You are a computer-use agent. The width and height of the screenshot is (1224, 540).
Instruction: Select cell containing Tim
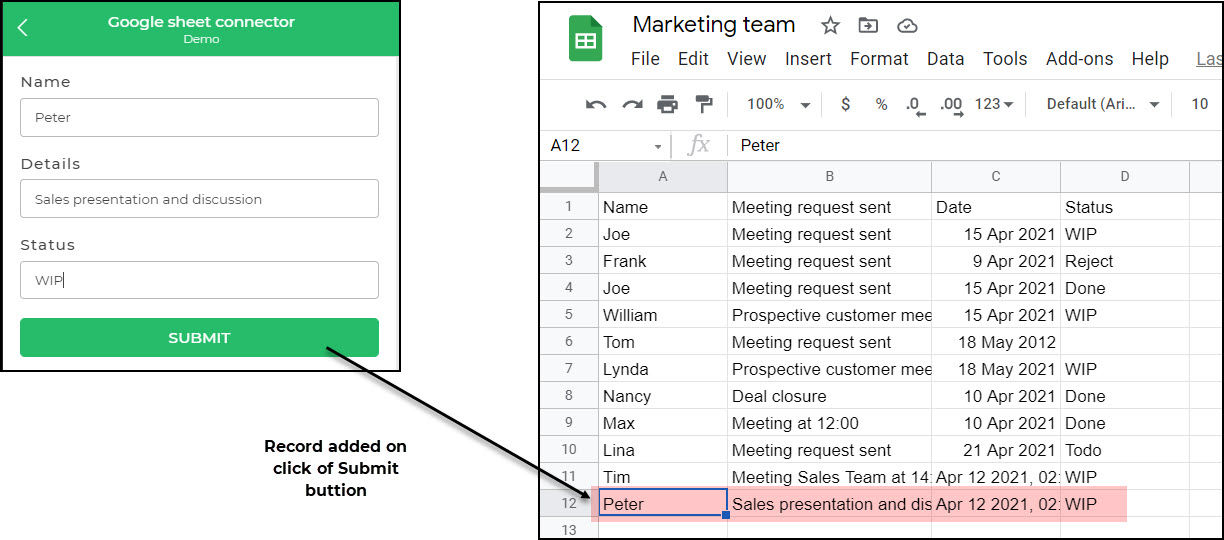662,477
